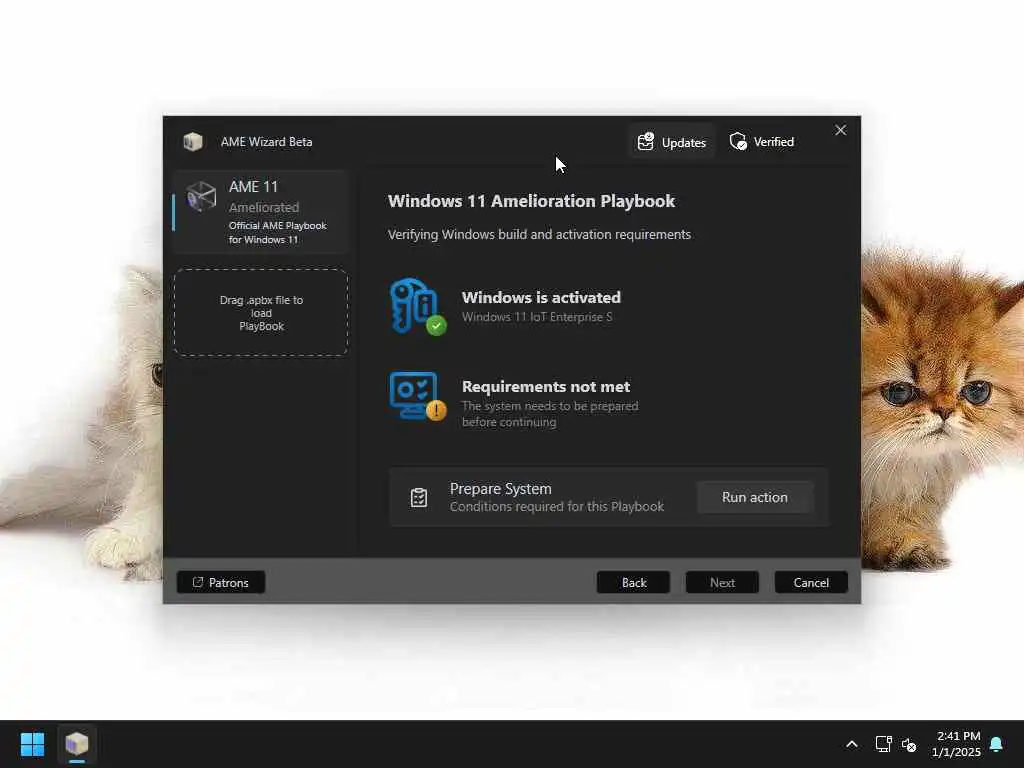Click 'Conditions required for this Playbook' text
This screenshot has height=768, width=1024.
[556, 507]
